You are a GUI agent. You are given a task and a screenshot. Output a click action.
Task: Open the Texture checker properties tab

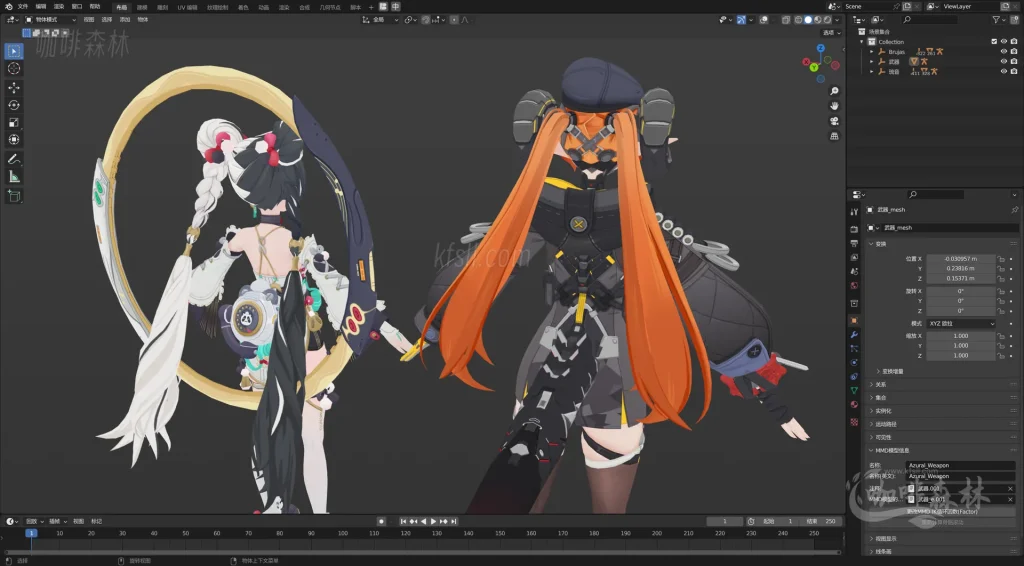pyautogui.click(x=854, y=422)
